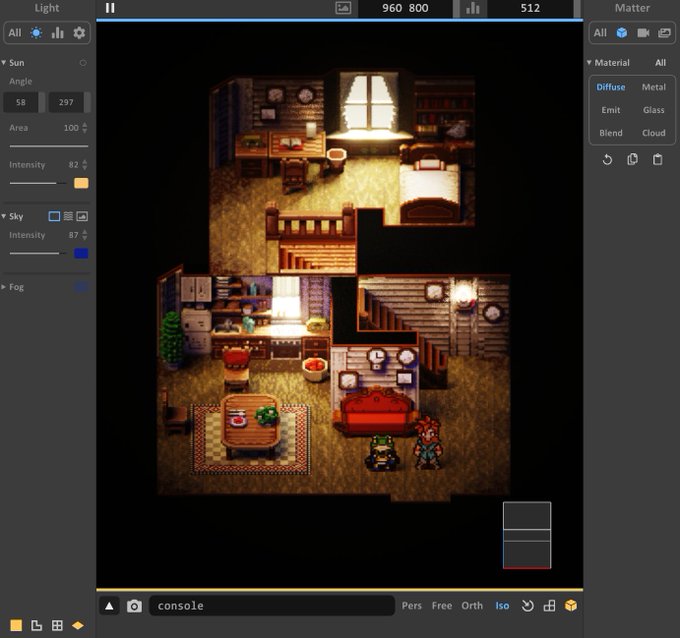Image resolution: width=680 pixels, height=638 pixels.
Task: Toggle the Sun disk circle option
Action: tap(83, 63)
